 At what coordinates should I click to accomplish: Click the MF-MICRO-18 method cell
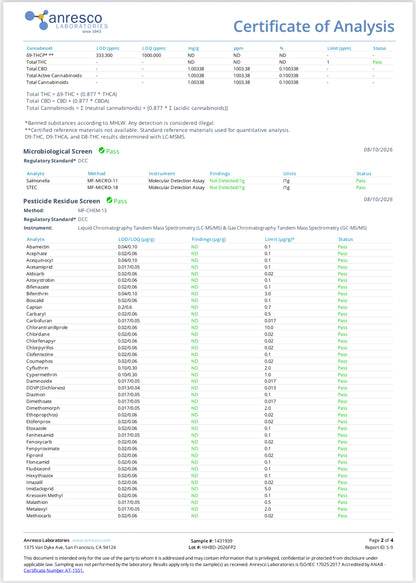[x=103, y=187]
